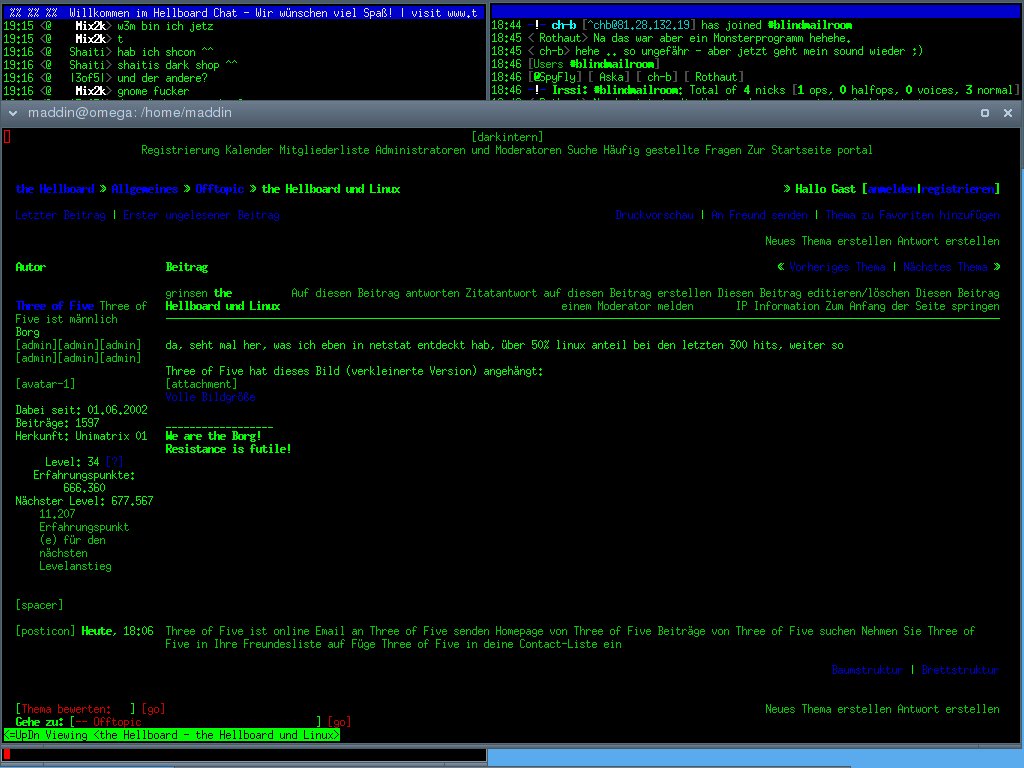Click the 'anmelden' login link

[x=892, y=189]
